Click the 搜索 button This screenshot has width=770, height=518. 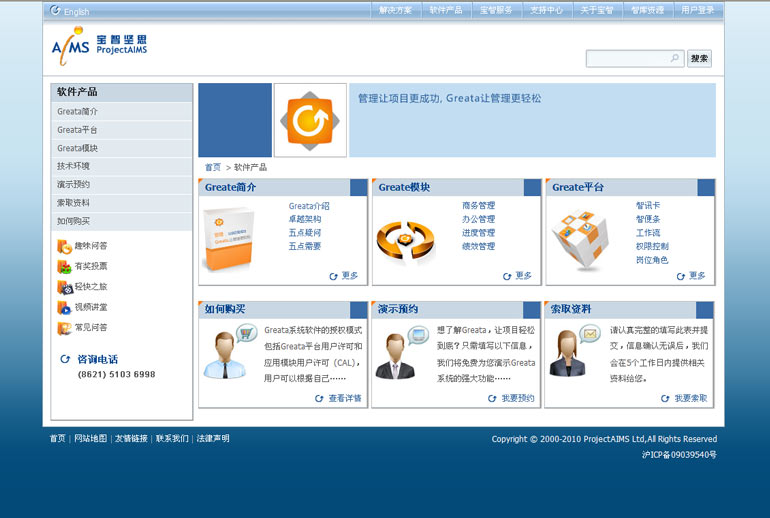tap(699, 58)
